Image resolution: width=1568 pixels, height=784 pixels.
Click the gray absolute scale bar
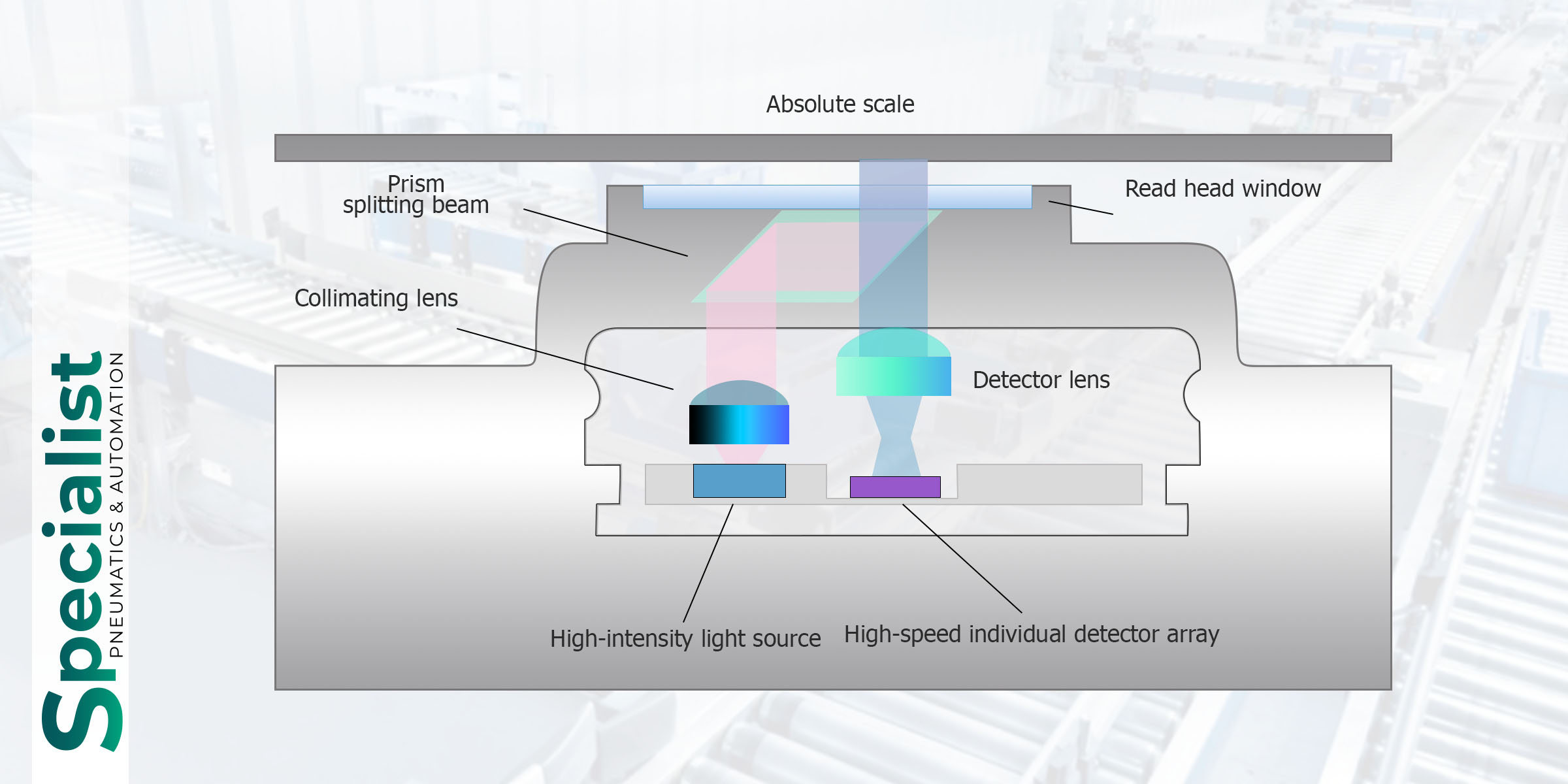[833, 148]
